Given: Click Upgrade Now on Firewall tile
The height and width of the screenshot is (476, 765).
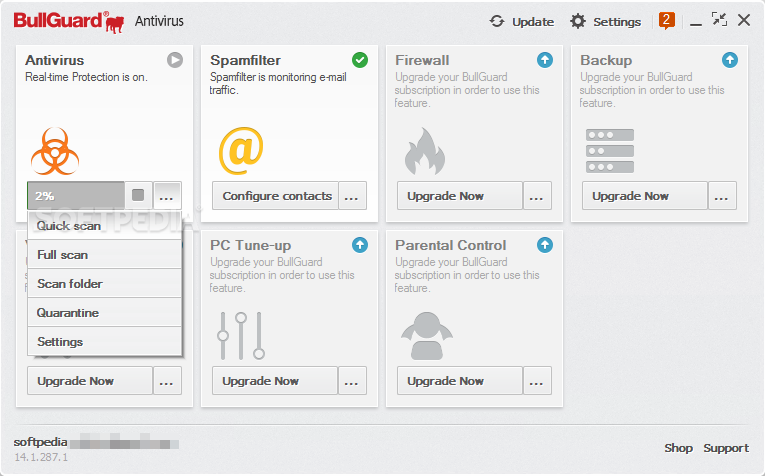Looking at the screenshot, I should 460,196.
